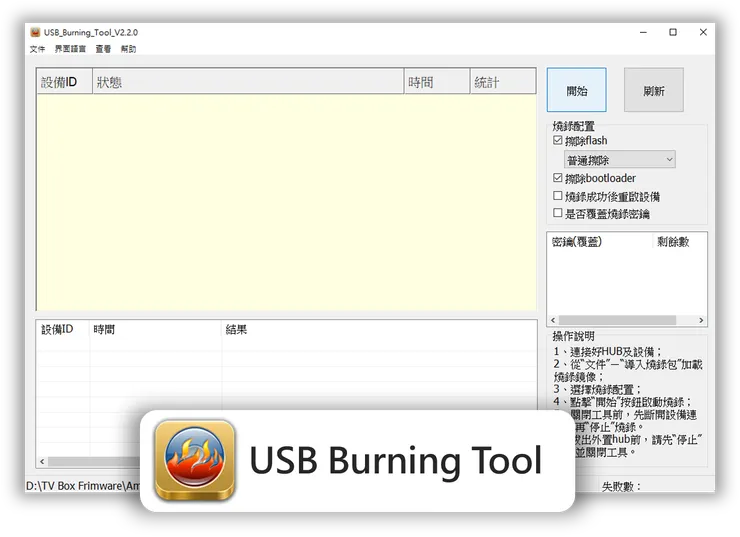Minimize the USB_Burning_Tool window
Viewport: 740px width, 537px height.
tap(643, 32)
